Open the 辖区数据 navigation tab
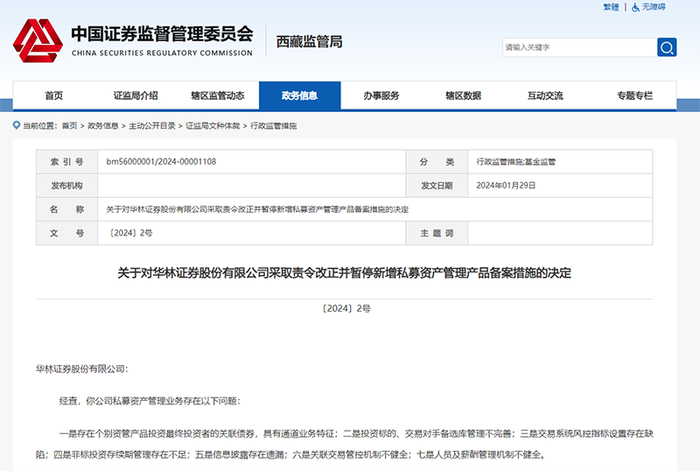Image resolution: width=700 pixels, height=471 pixels. [463, 96]
